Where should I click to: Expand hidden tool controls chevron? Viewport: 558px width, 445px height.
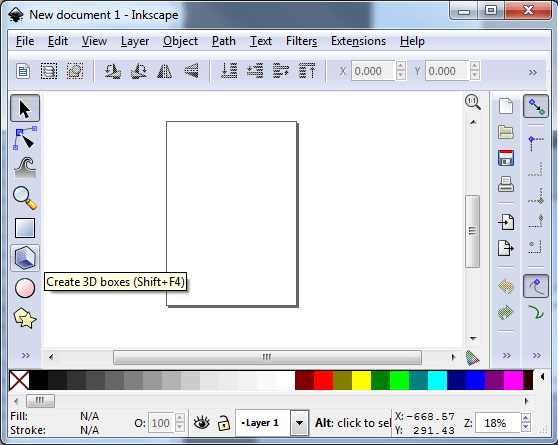point(533,72)
